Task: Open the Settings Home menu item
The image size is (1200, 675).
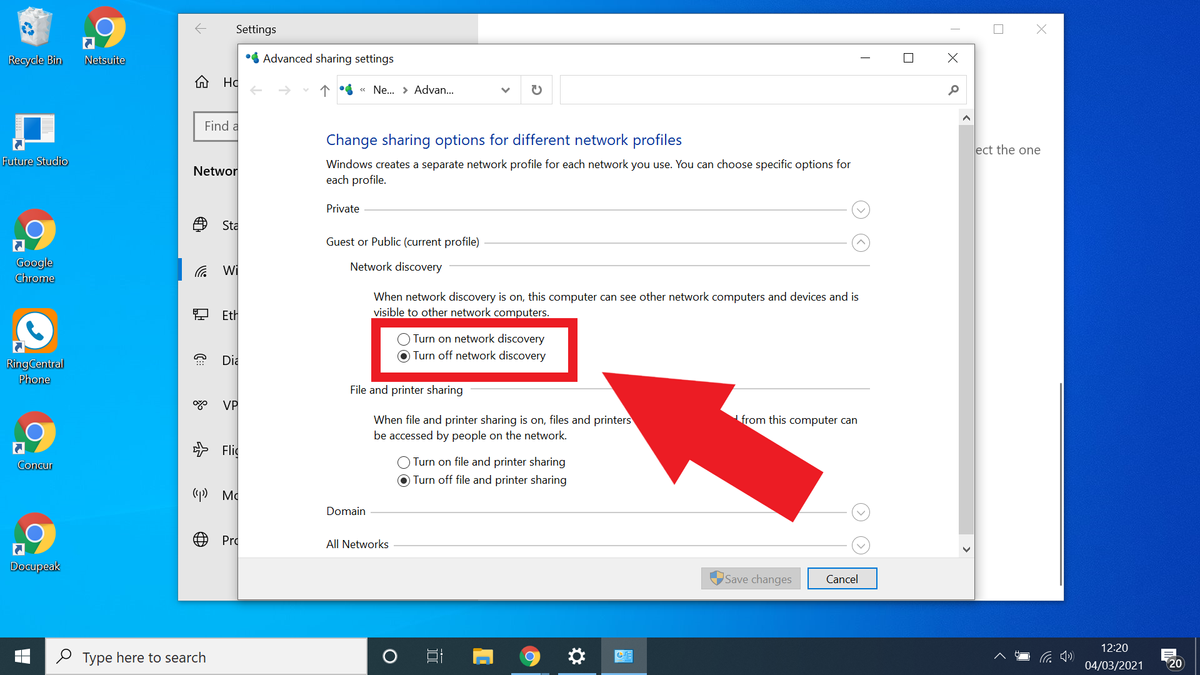Action: tap(210, 82)
